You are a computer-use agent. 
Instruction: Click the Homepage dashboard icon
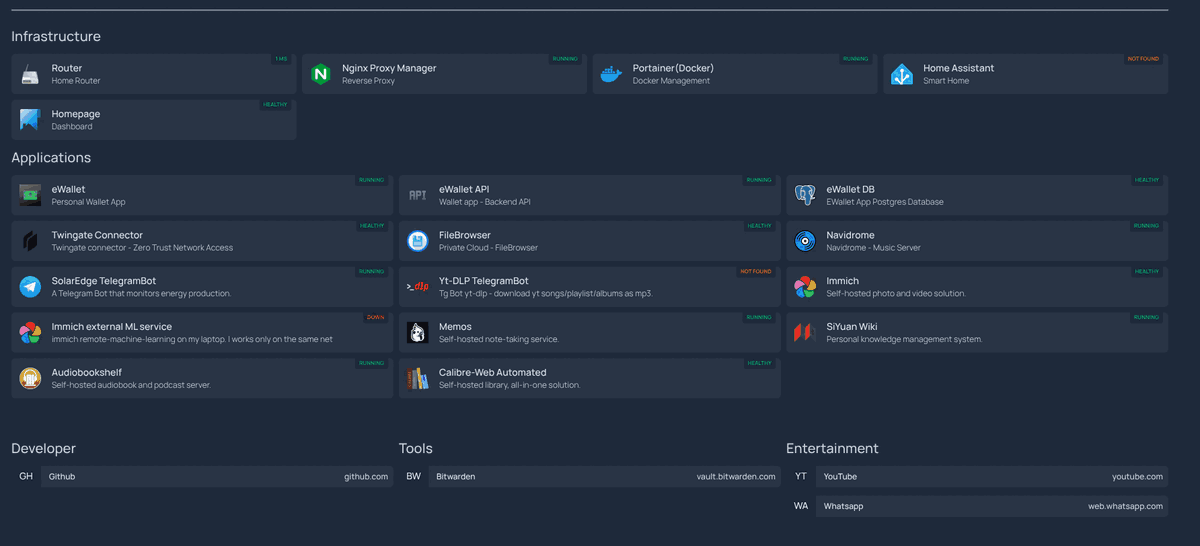tap(30, 120)
